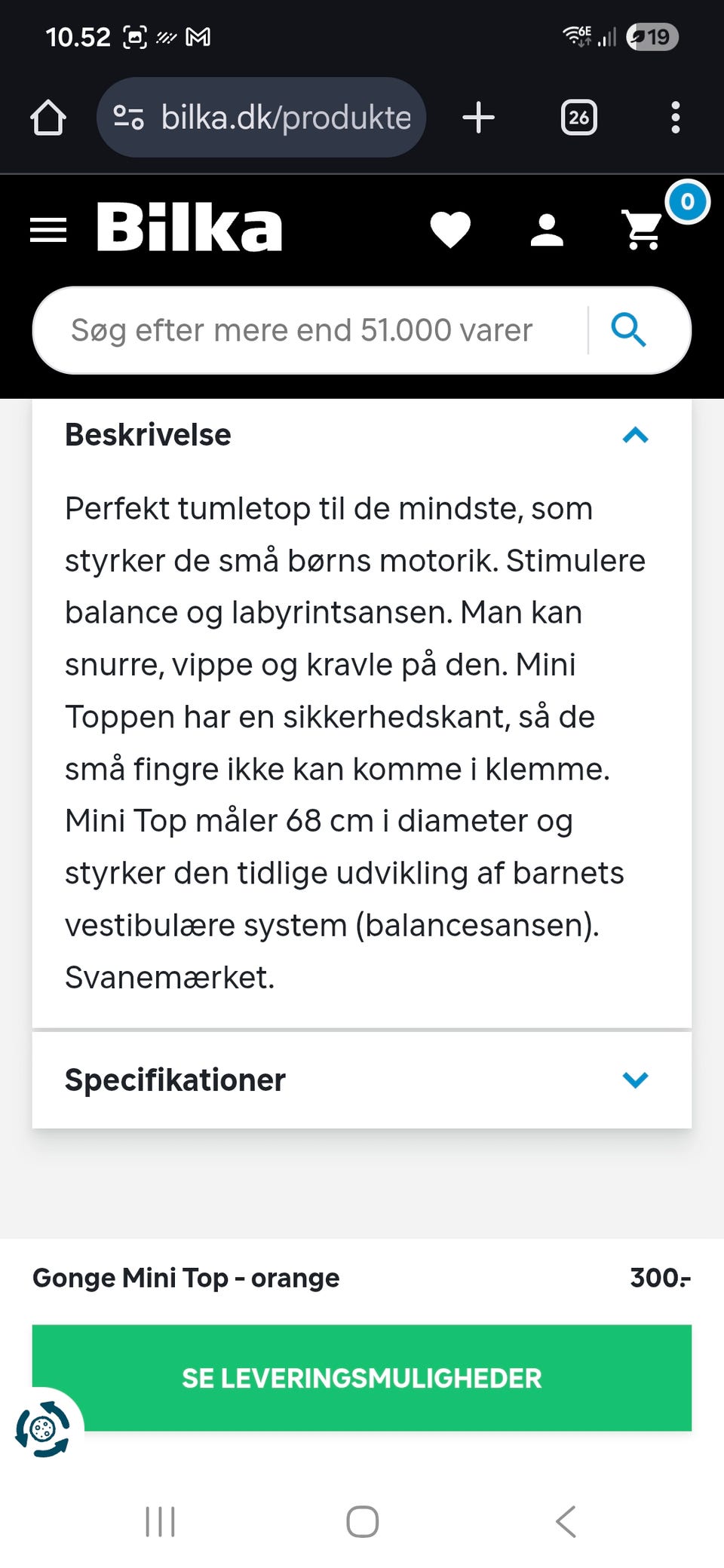Open the shopping cart
Viewport: 724px width, 1568px height.
click(643, 230)
